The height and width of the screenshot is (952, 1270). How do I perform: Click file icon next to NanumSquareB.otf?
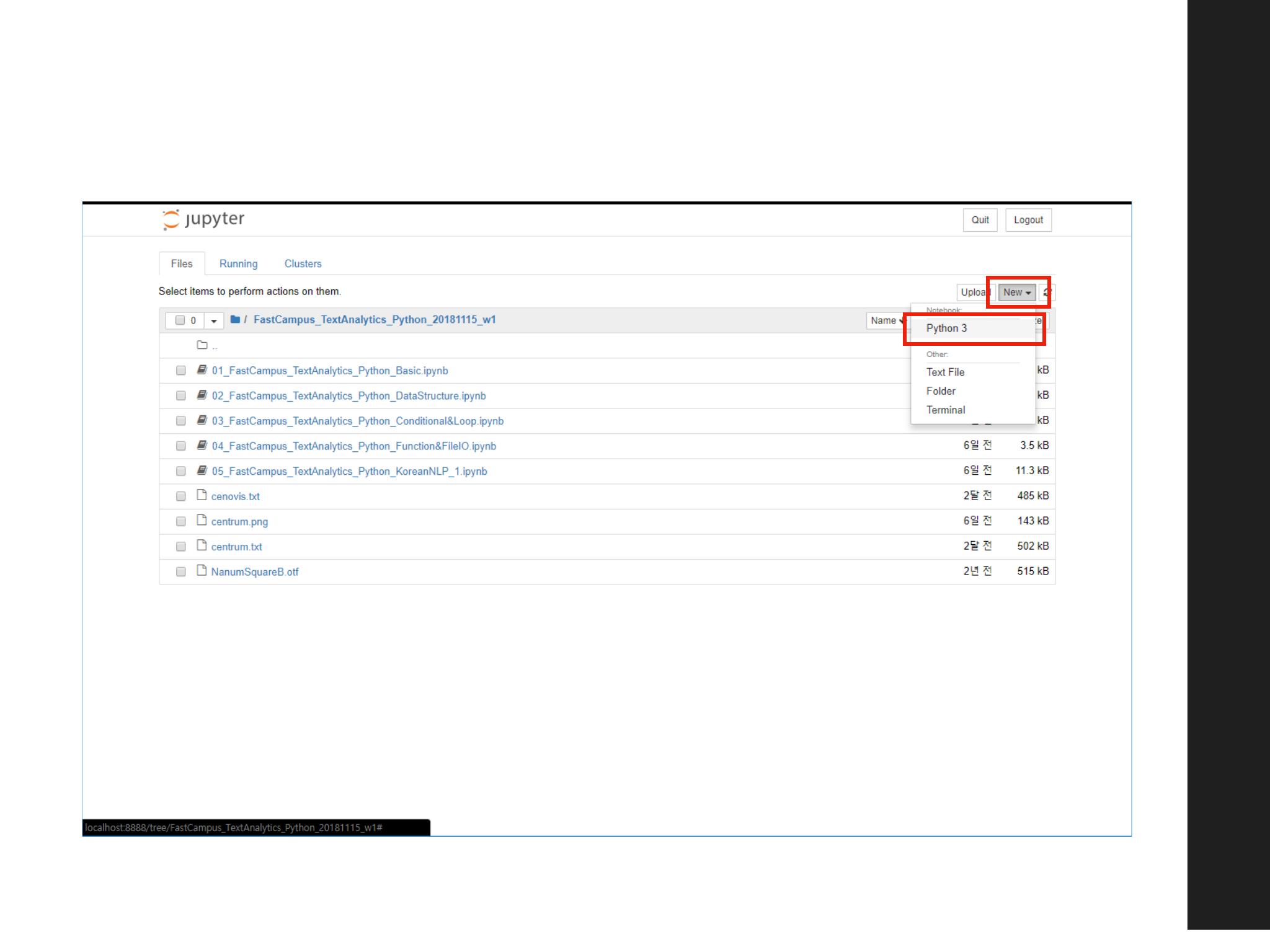pyautogui.click(x=202, y=571)
